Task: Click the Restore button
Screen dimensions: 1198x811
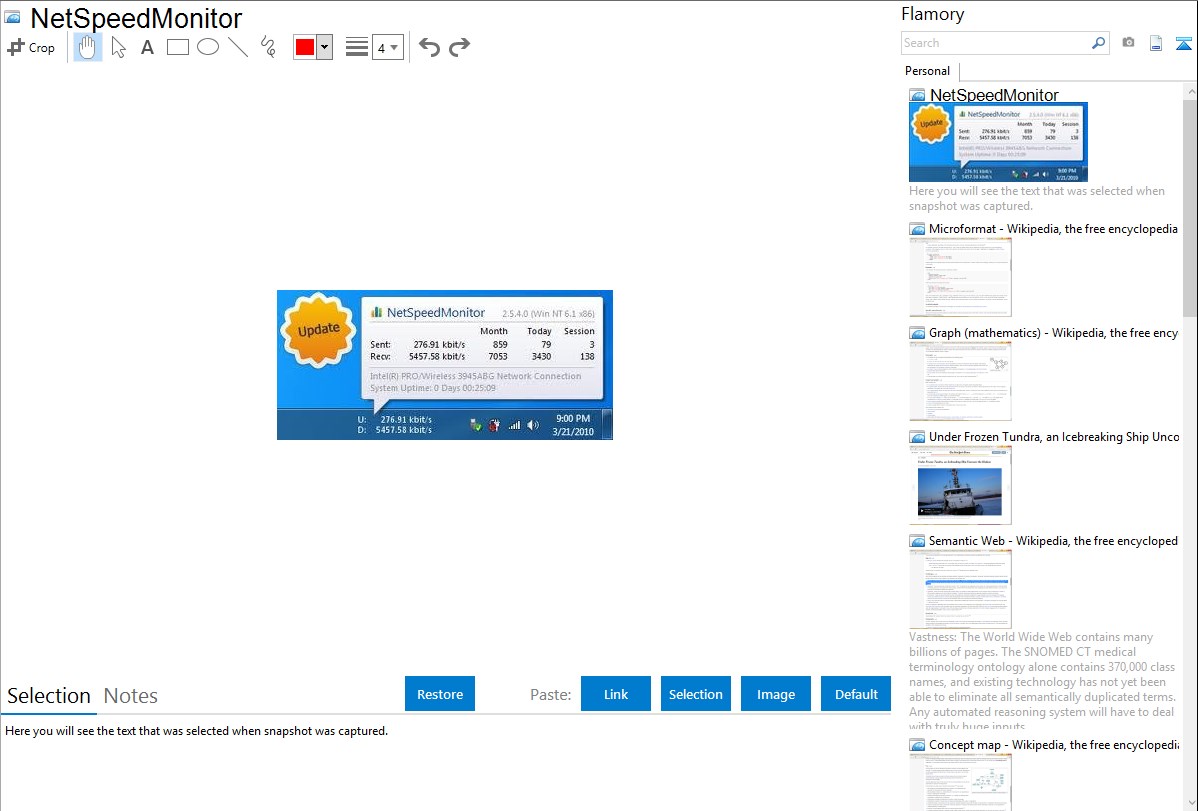Action: tap(440, 694)
